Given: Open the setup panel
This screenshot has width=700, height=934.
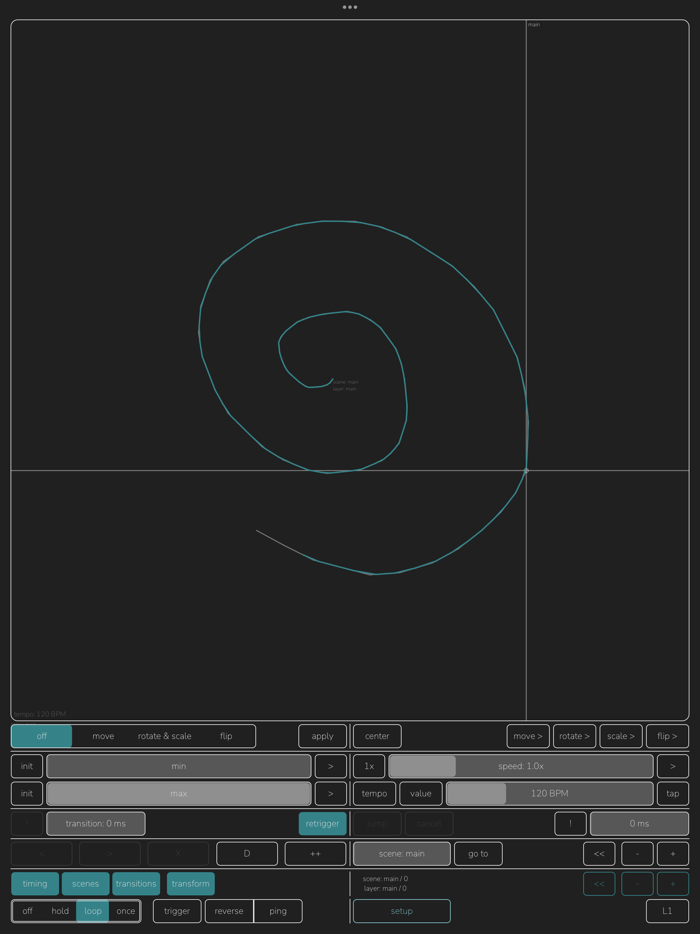Looking at the screenshot, I should (x=402, y=911).
